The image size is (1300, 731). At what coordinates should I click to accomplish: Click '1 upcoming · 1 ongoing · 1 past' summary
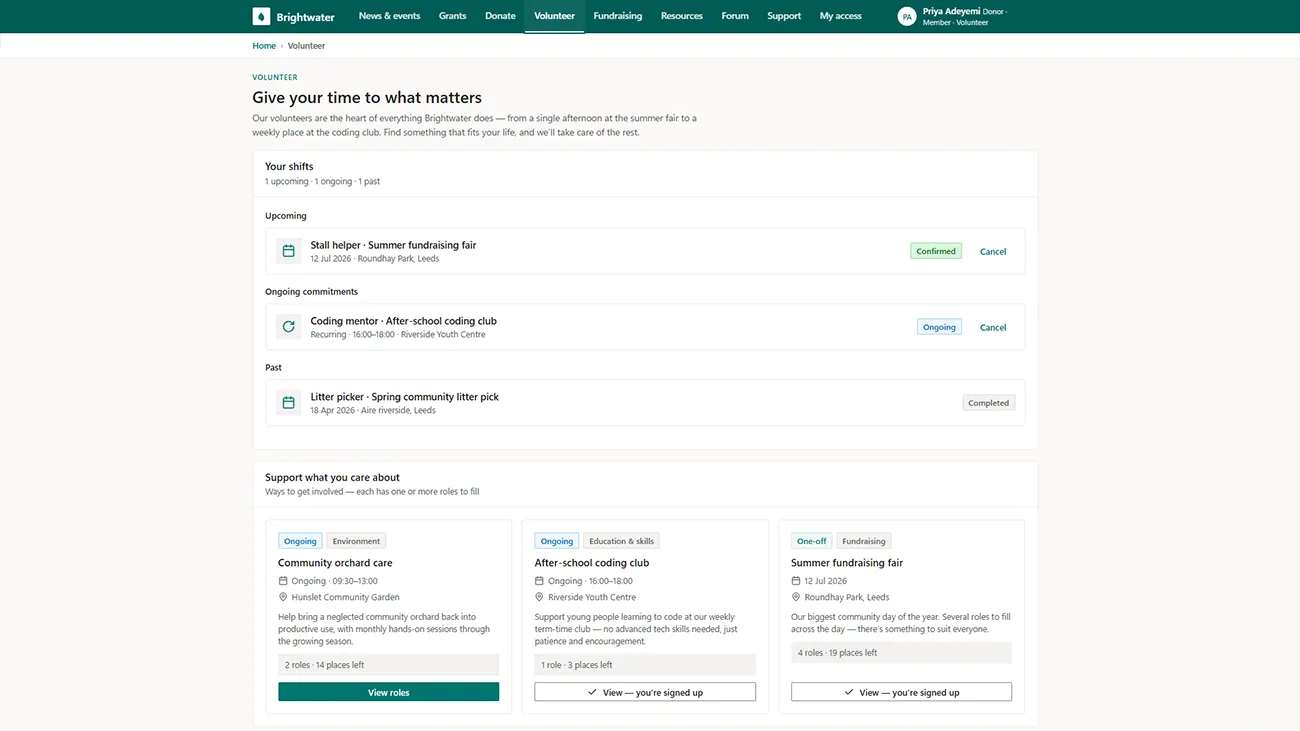click(322, 182)
